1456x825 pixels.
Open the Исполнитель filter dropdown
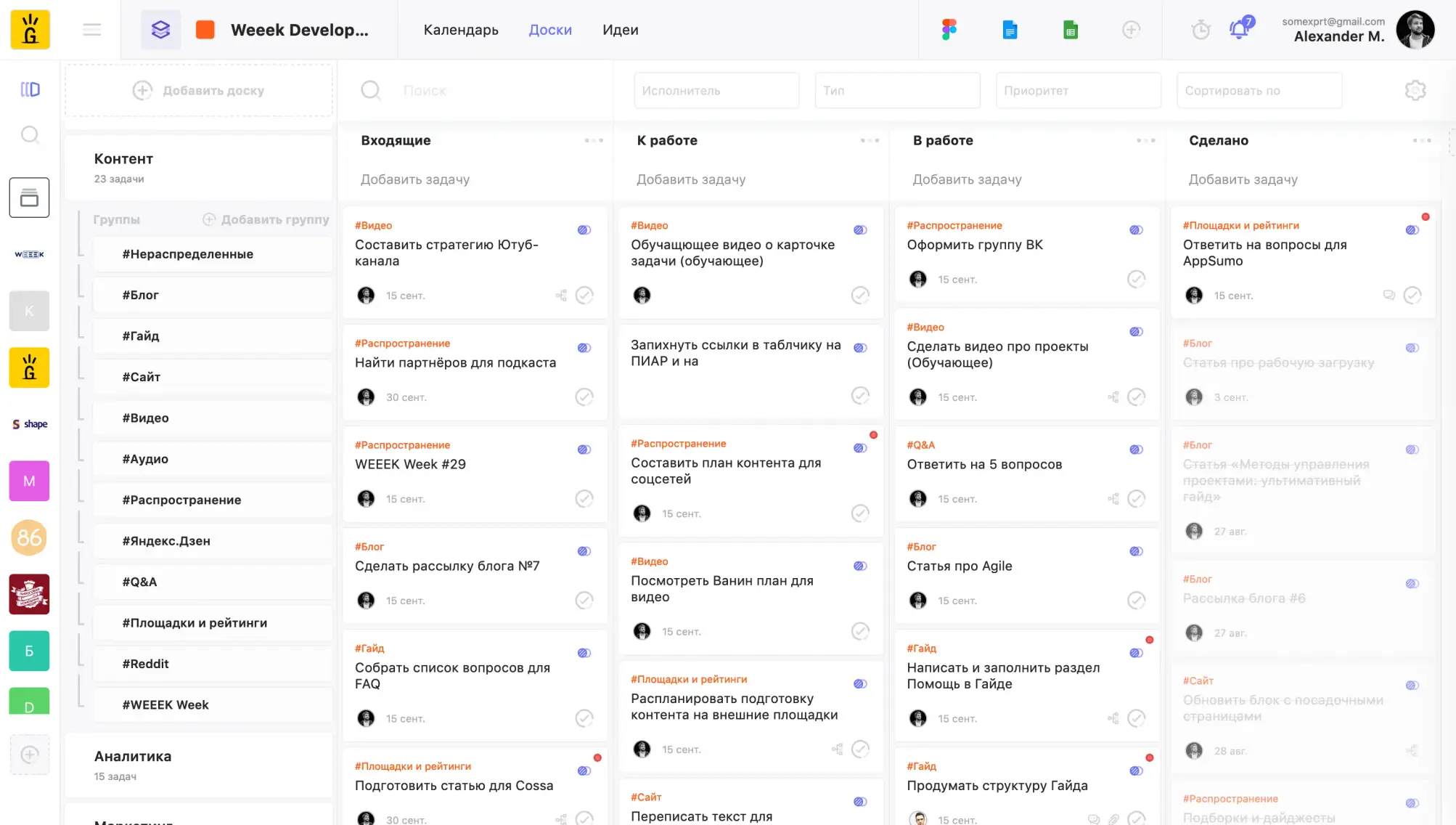pos(716,91)
